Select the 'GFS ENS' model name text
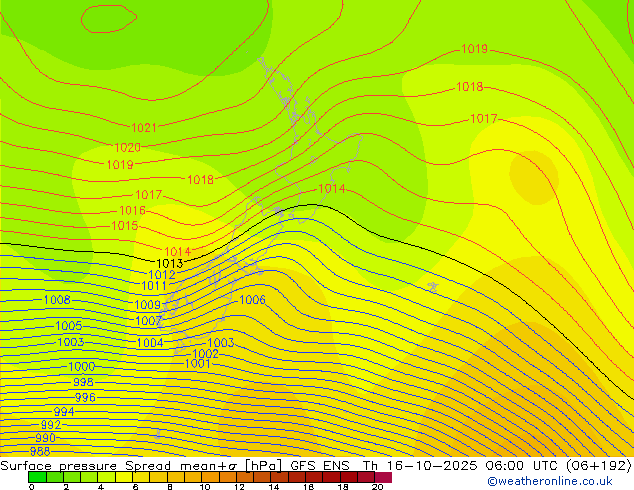 pos(320,466)
